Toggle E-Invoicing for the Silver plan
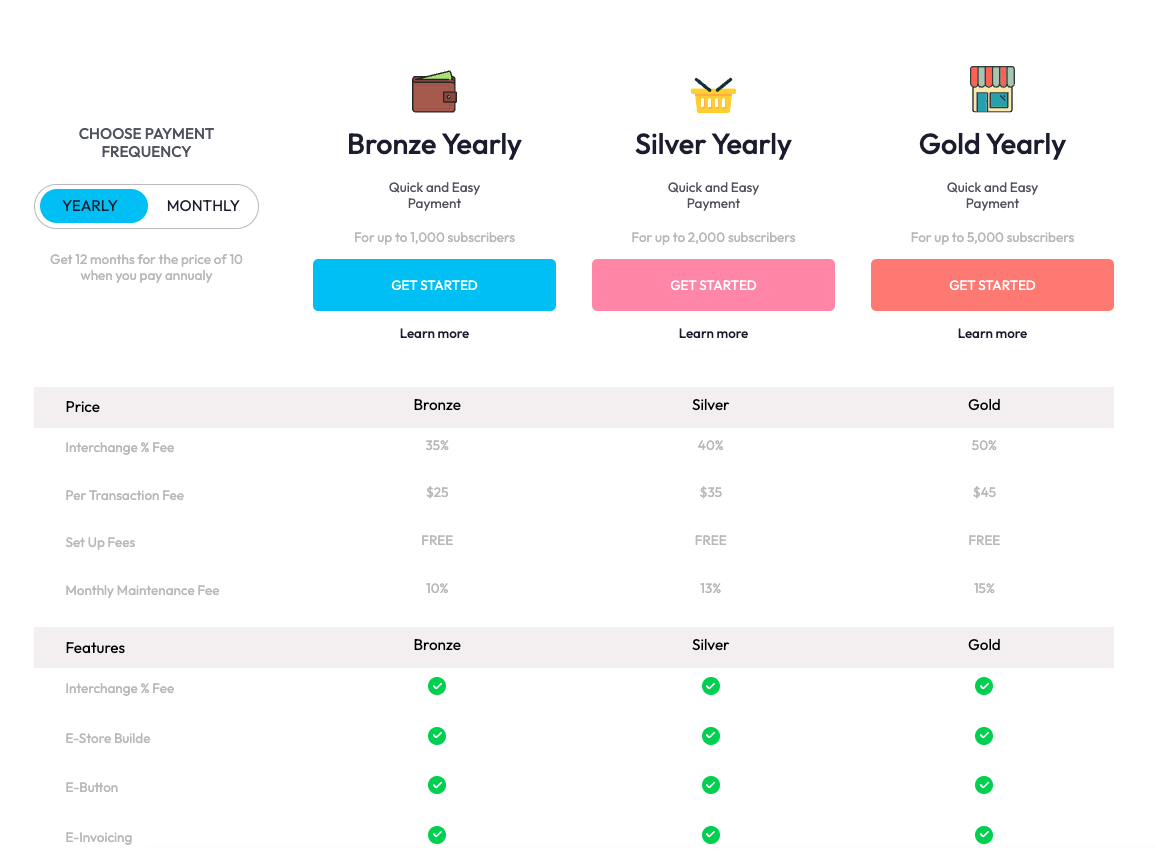 [x=711, y=835]
